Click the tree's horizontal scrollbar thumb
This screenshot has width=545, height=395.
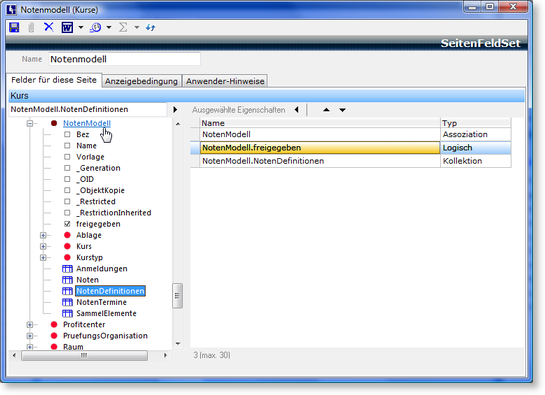84,355
